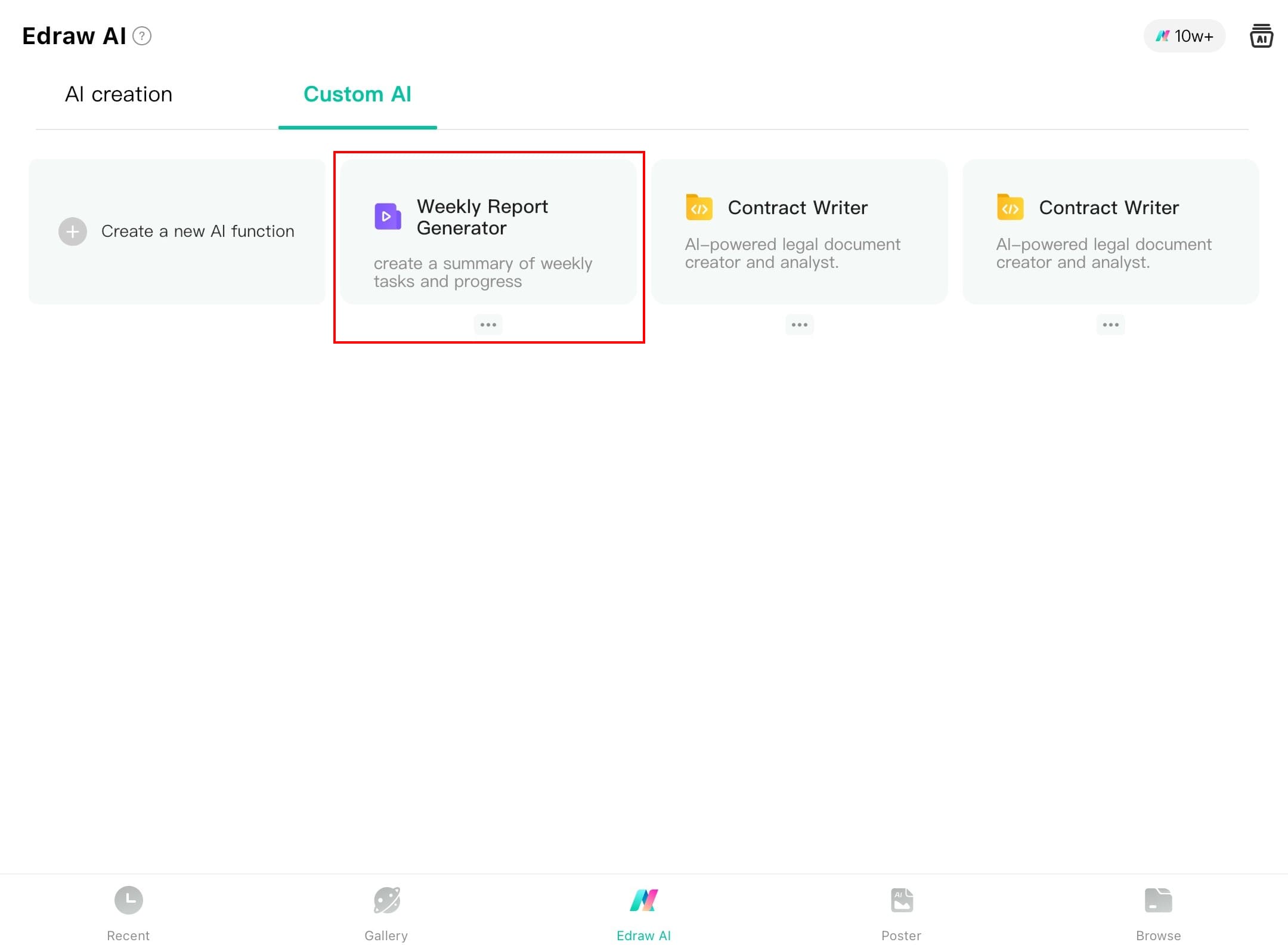Switch to the AI creation tab
Viewport: 1288px width, 945px height.
coord(119,94)
